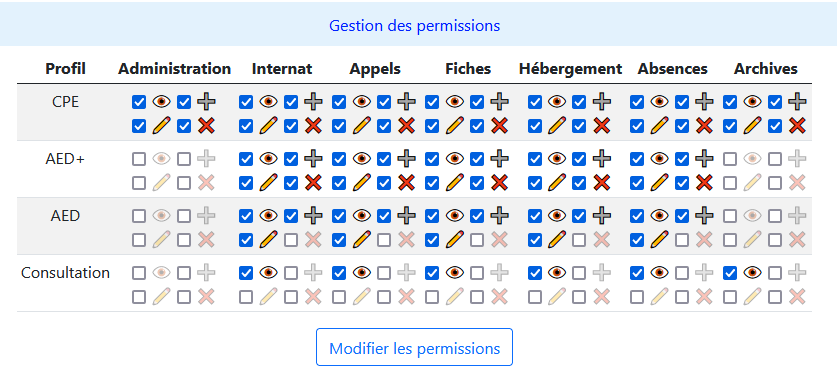The image size is (837, 373).
Task: Click the plus icon for CPE Archives
Action: [797, 101]
